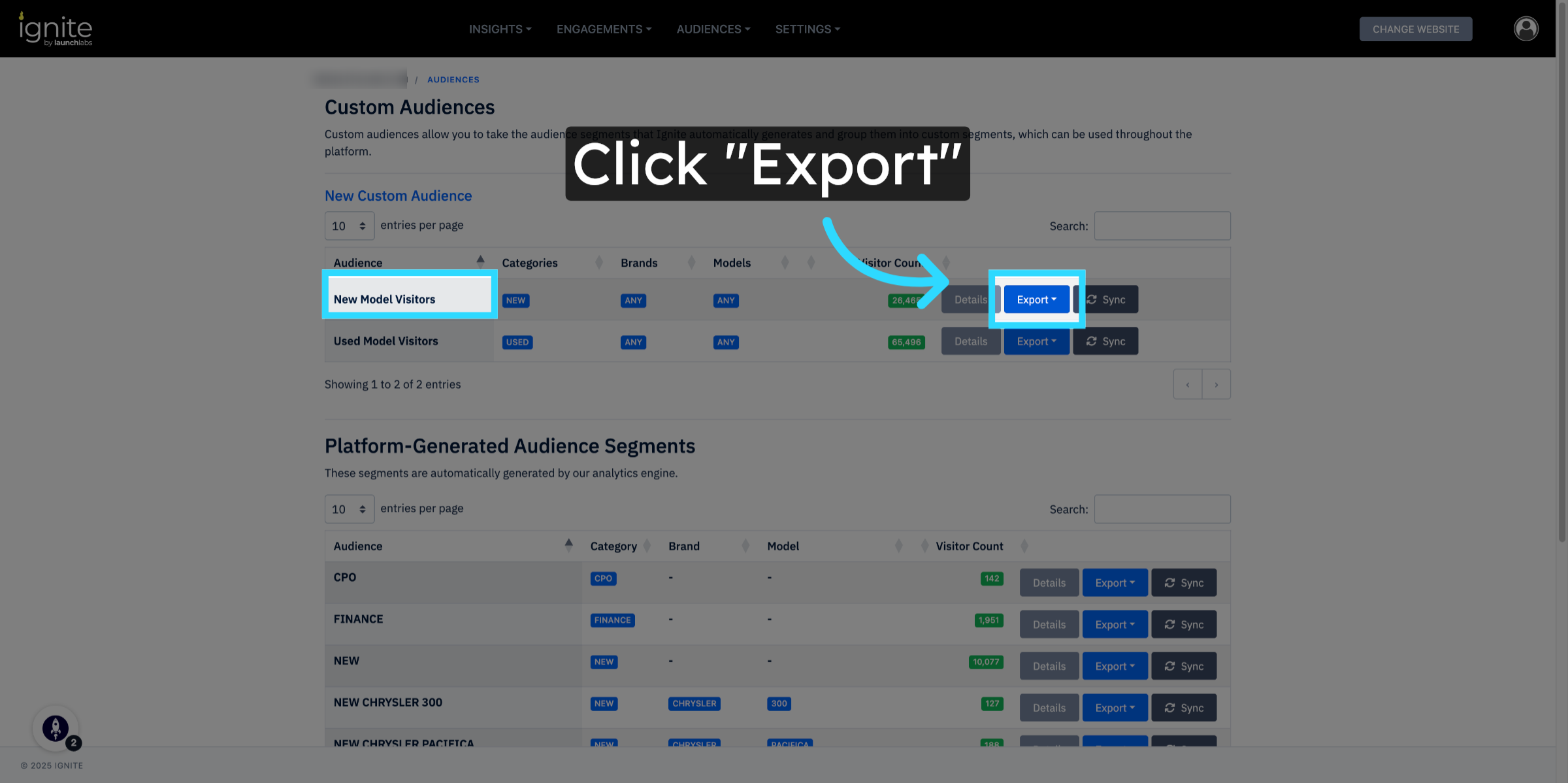Expand Export dropdown for FINANCE segment

click(x=1115, y=624)
